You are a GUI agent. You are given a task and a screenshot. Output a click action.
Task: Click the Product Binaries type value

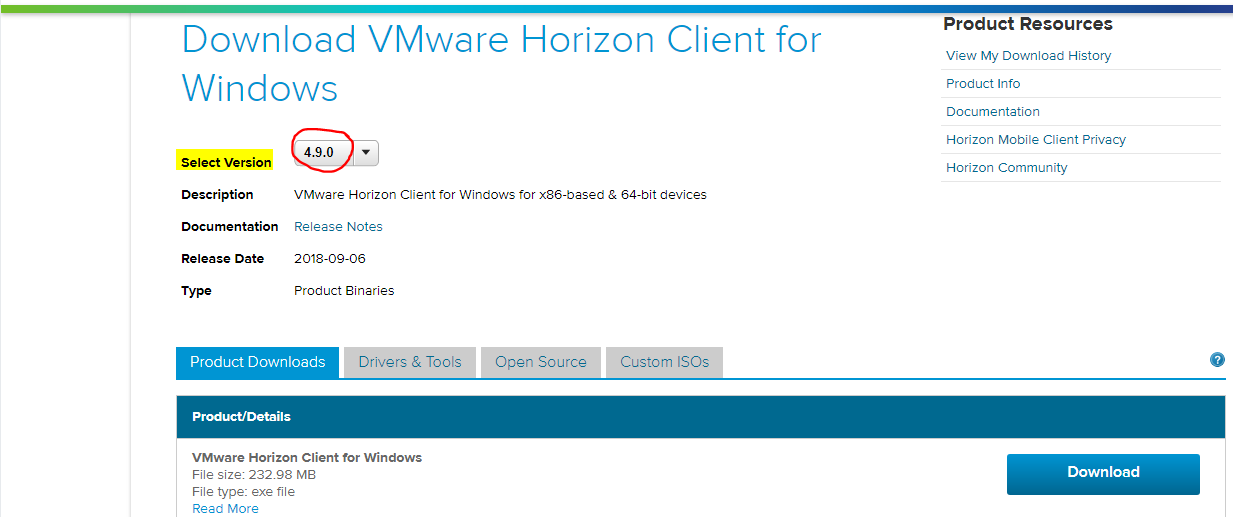344,291
